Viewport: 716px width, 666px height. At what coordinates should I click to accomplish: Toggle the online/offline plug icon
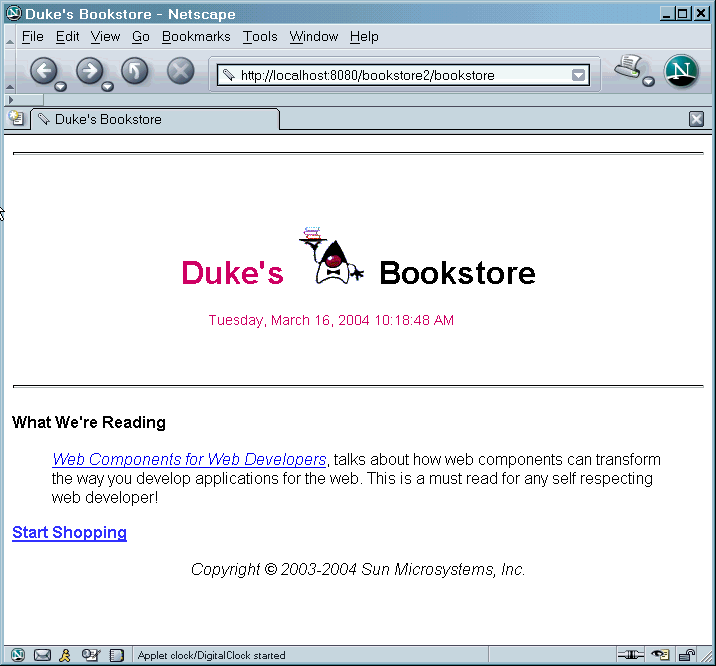[x=631, y=655]
